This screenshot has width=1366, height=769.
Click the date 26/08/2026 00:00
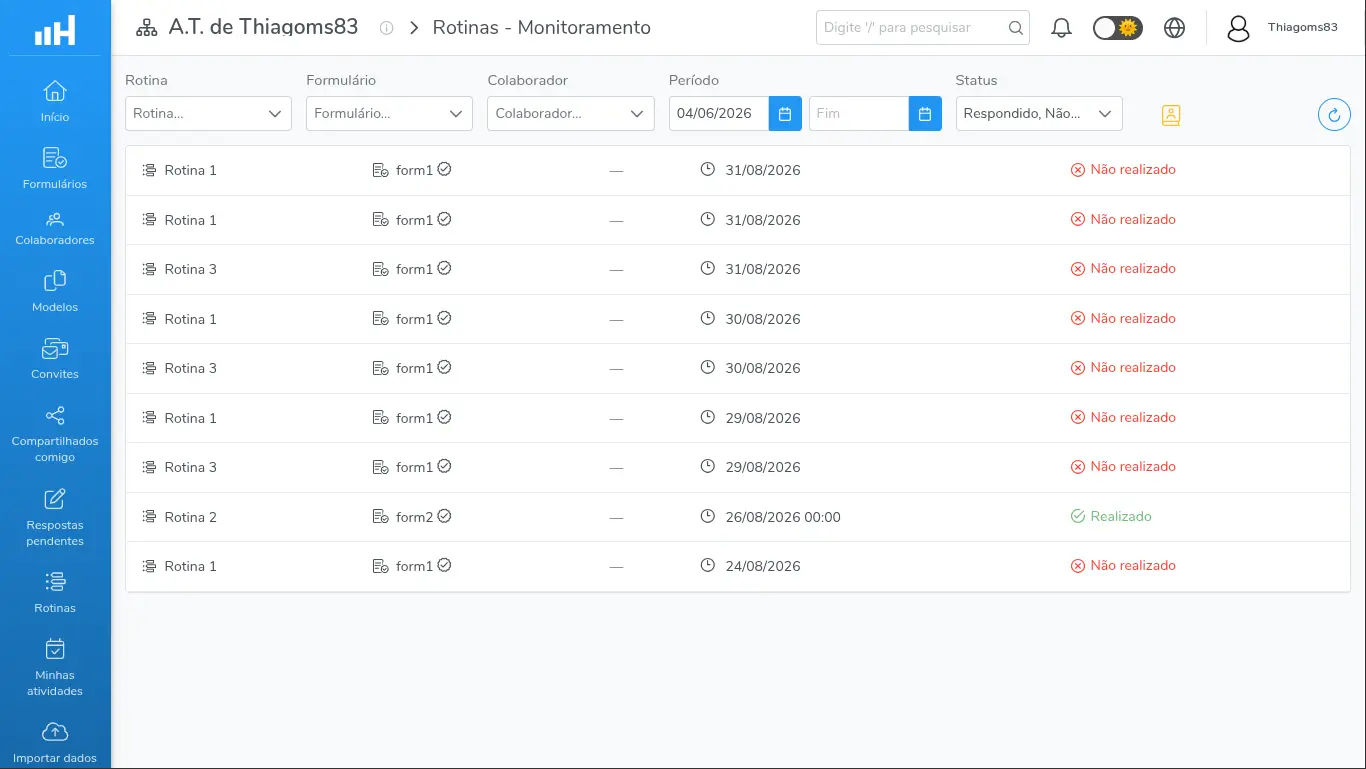click(783, 517)
